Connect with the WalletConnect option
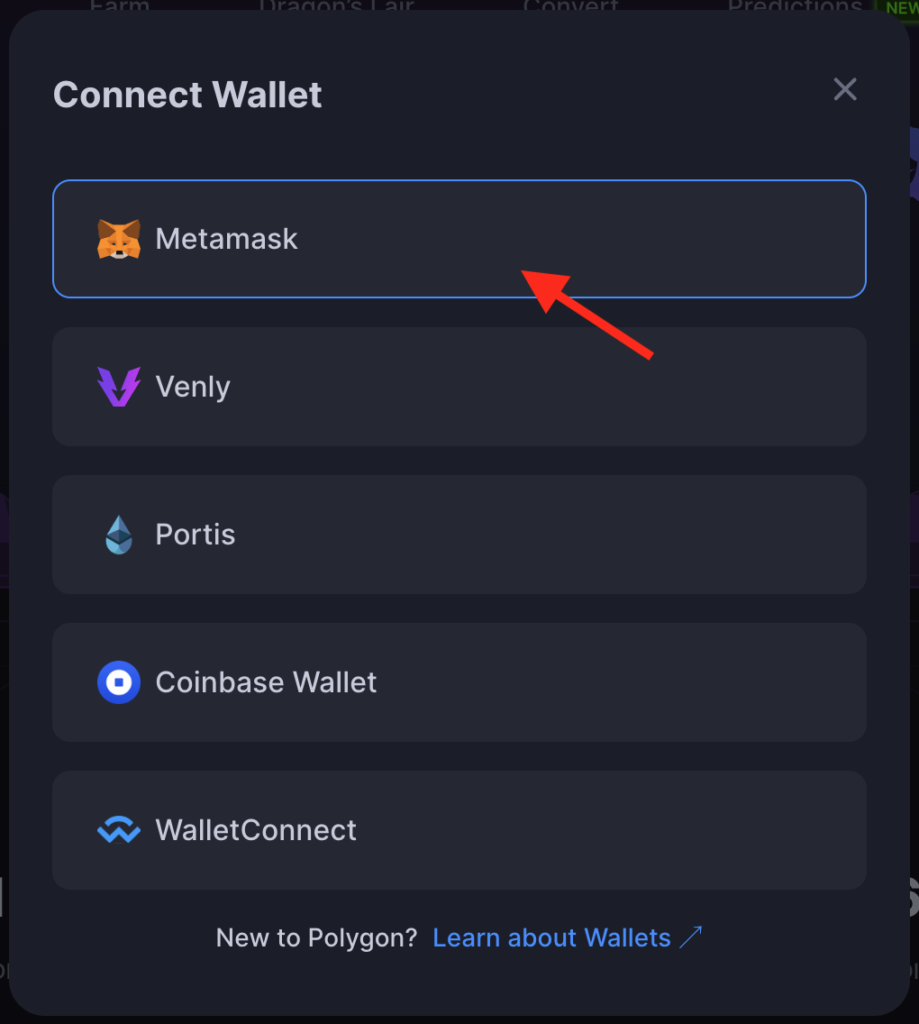919x1024 pixels. tap(459, 830)
